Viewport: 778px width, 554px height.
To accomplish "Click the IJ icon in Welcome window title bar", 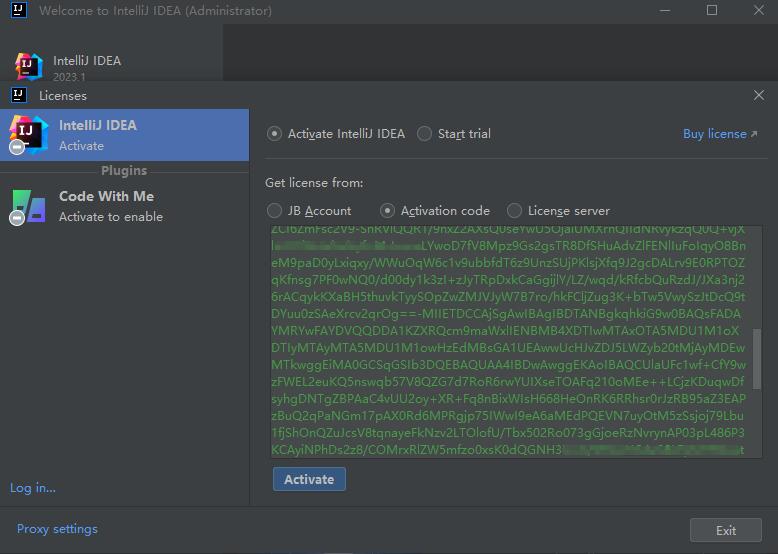I will (x=19, y=10).
